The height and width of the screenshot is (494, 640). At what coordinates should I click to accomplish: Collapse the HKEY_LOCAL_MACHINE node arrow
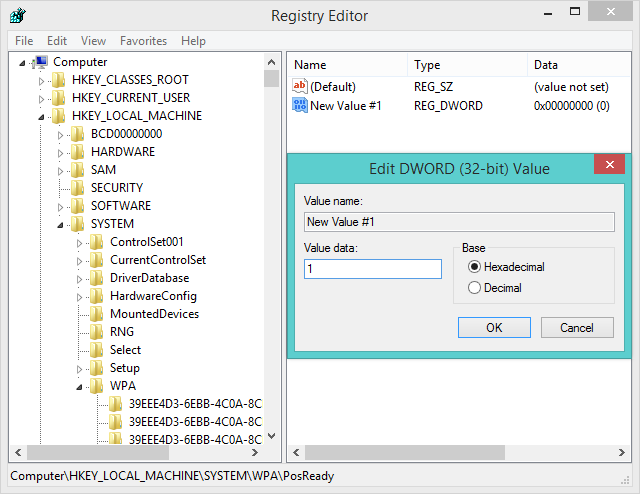41,117
